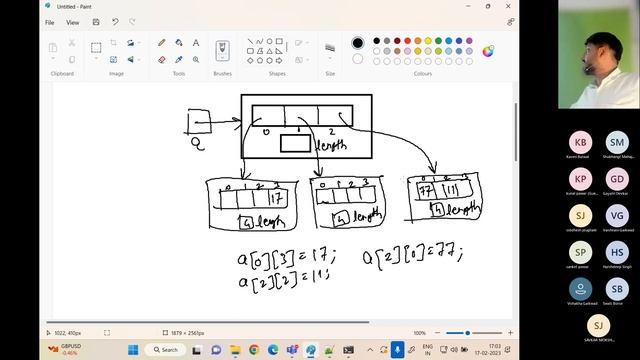
Task: Select participant avatar HS
Action: point(617,252)
